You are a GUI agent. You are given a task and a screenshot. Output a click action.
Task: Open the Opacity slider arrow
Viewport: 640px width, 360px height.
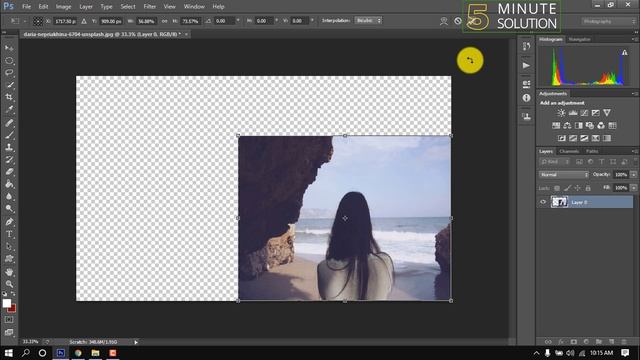pos(633,175)
